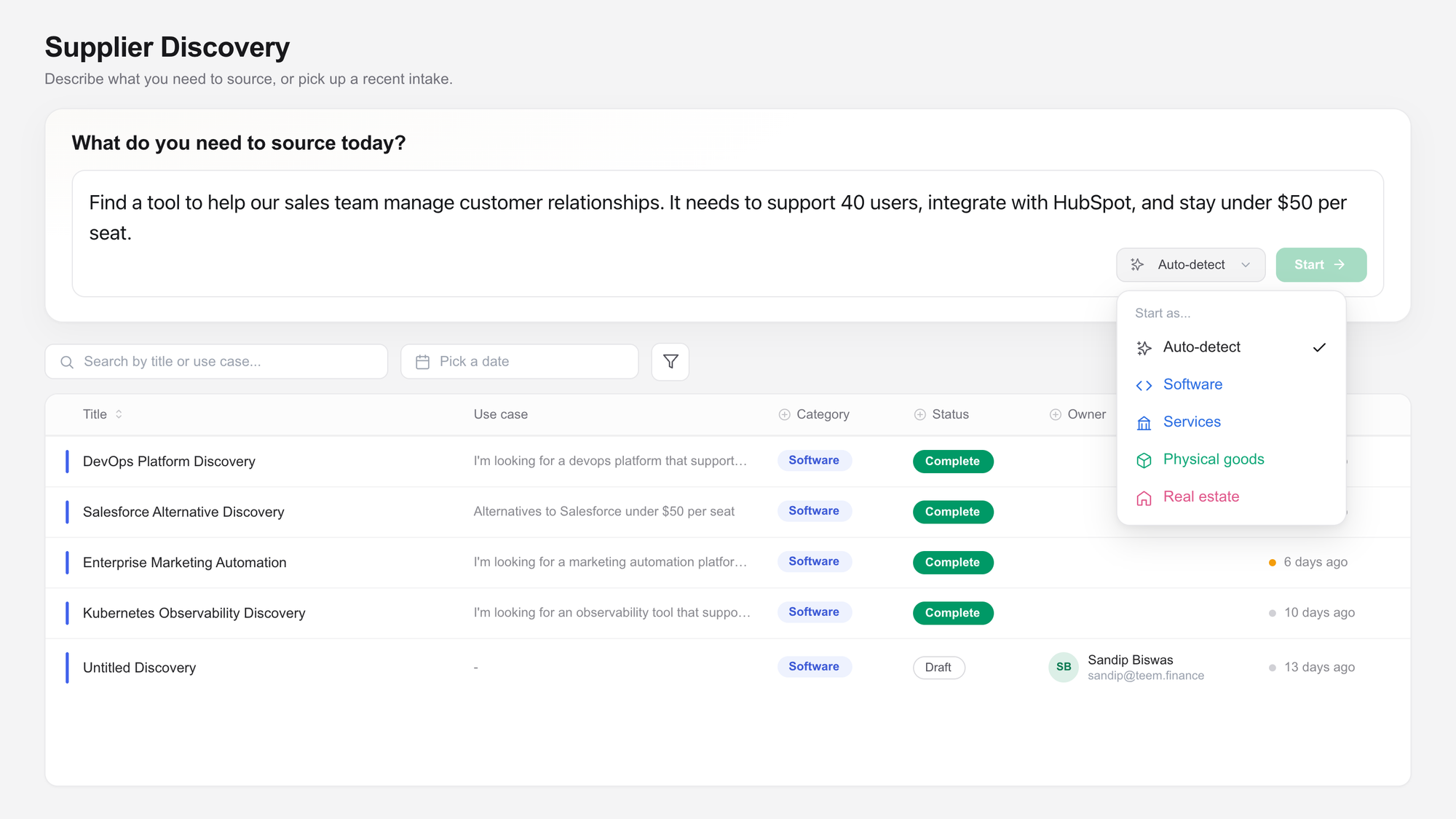
Task: Click Complete badge in DevOps Platform row
Action: pos(953,462)
